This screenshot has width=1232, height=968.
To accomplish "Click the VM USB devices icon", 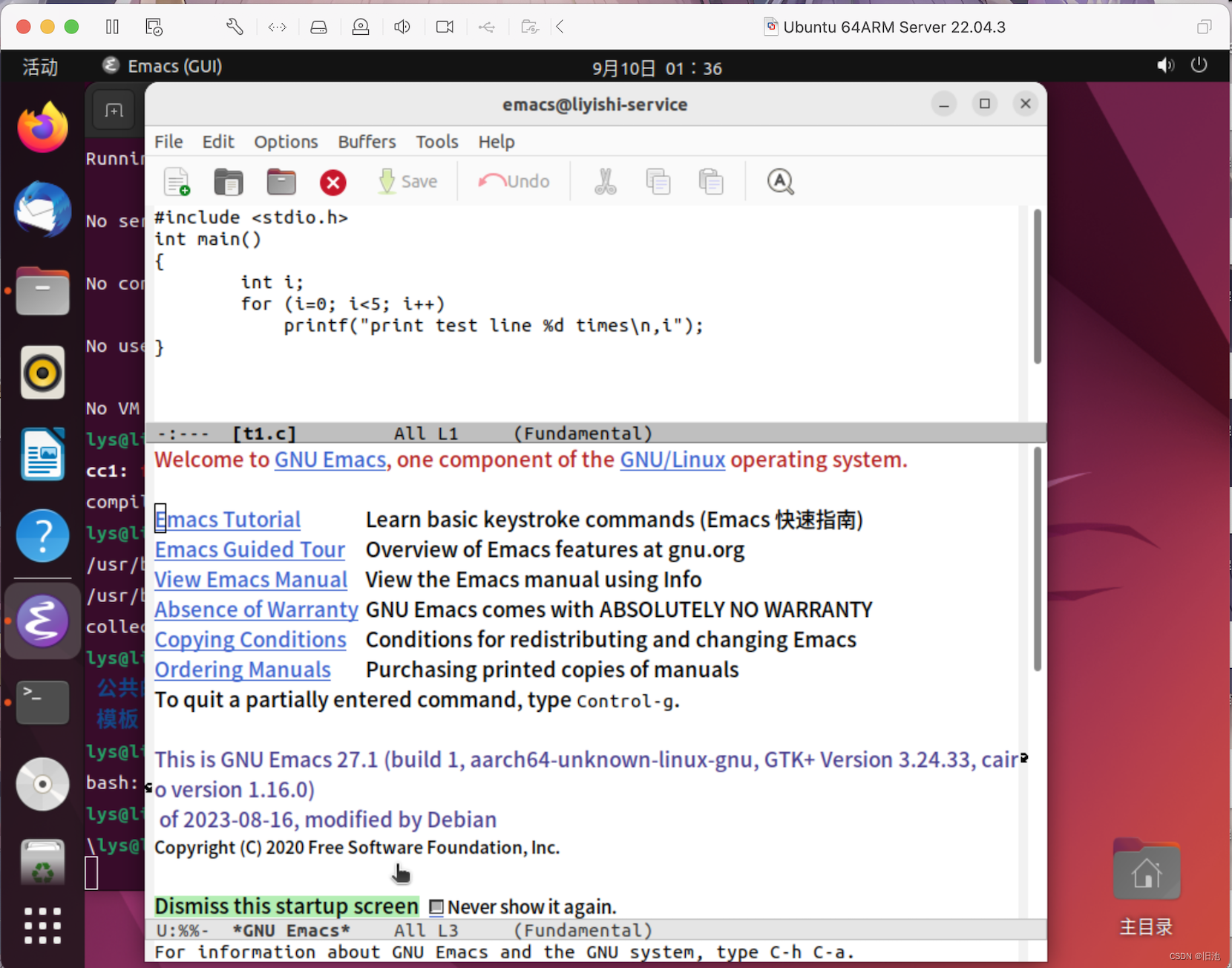I will (x=487, y=27).
